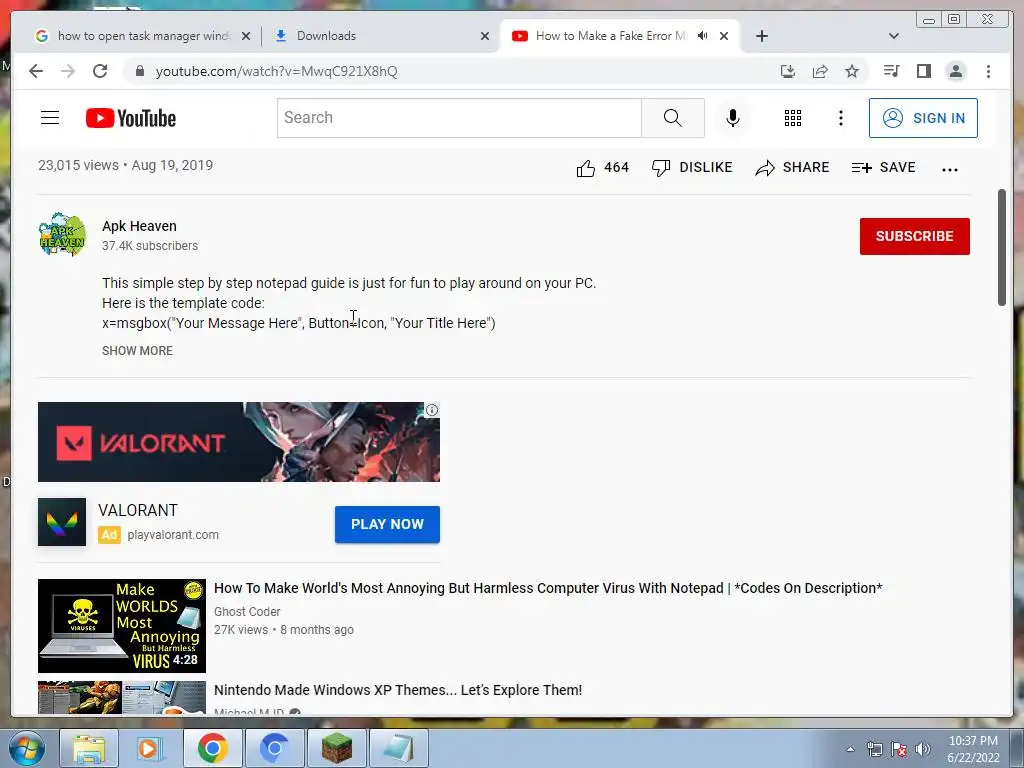Click the URL address bar text
Screen dimensions: 1024x768
[x=276, y=71]
